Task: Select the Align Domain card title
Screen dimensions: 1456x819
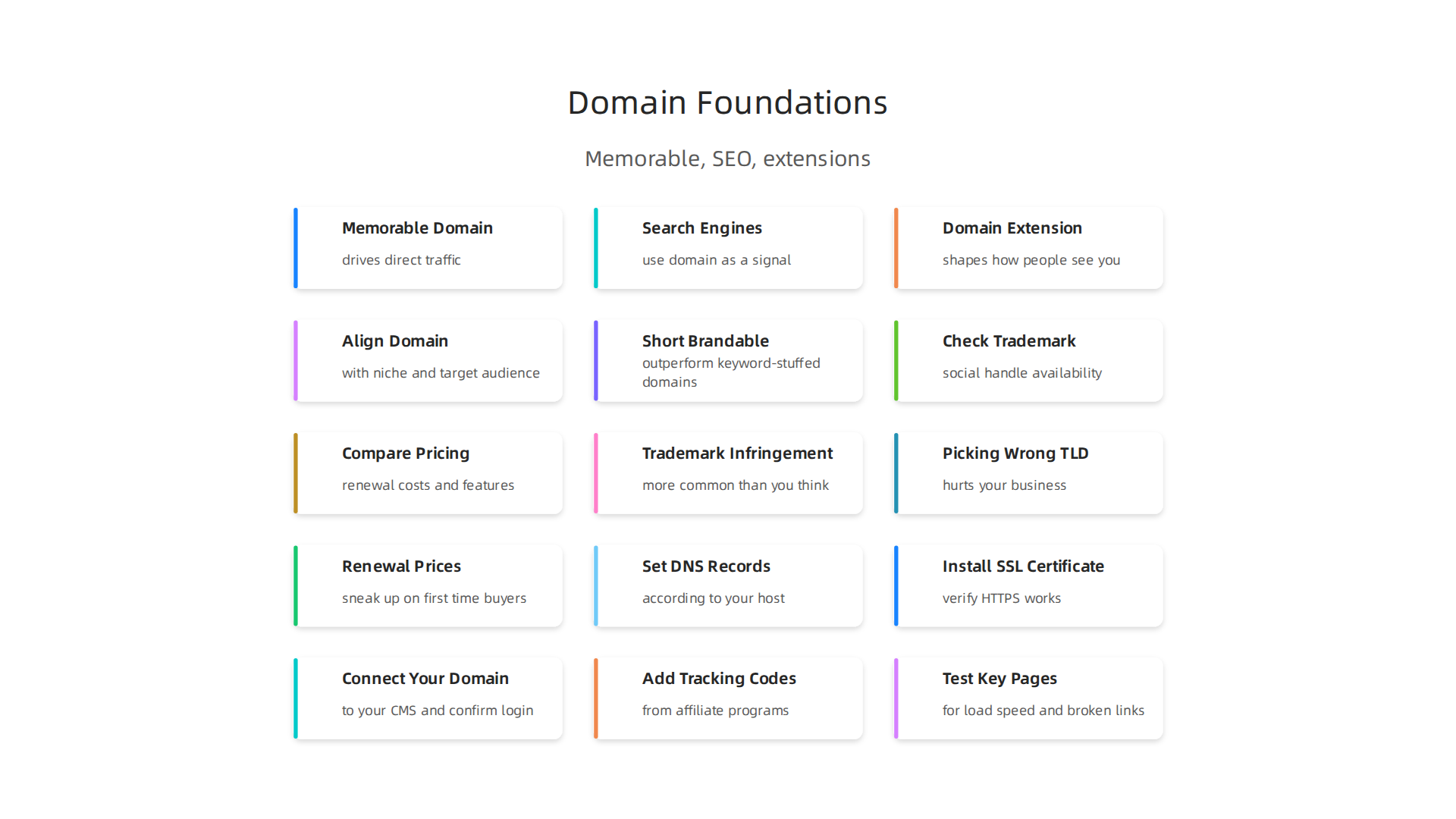Action: tap(394, 341)
